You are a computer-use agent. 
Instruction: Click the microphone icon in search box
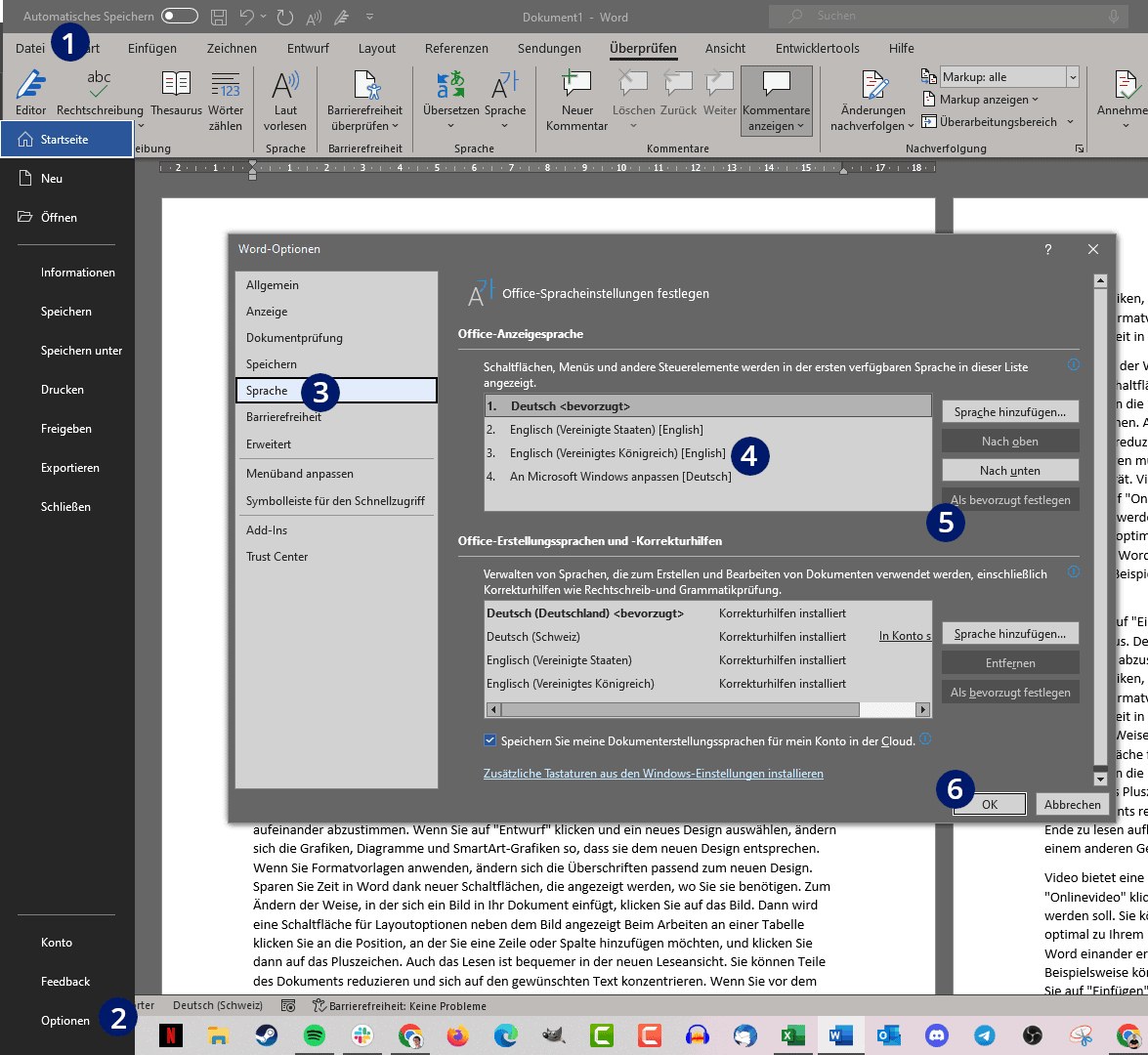pyautogui.click(x=1113, y=16)
